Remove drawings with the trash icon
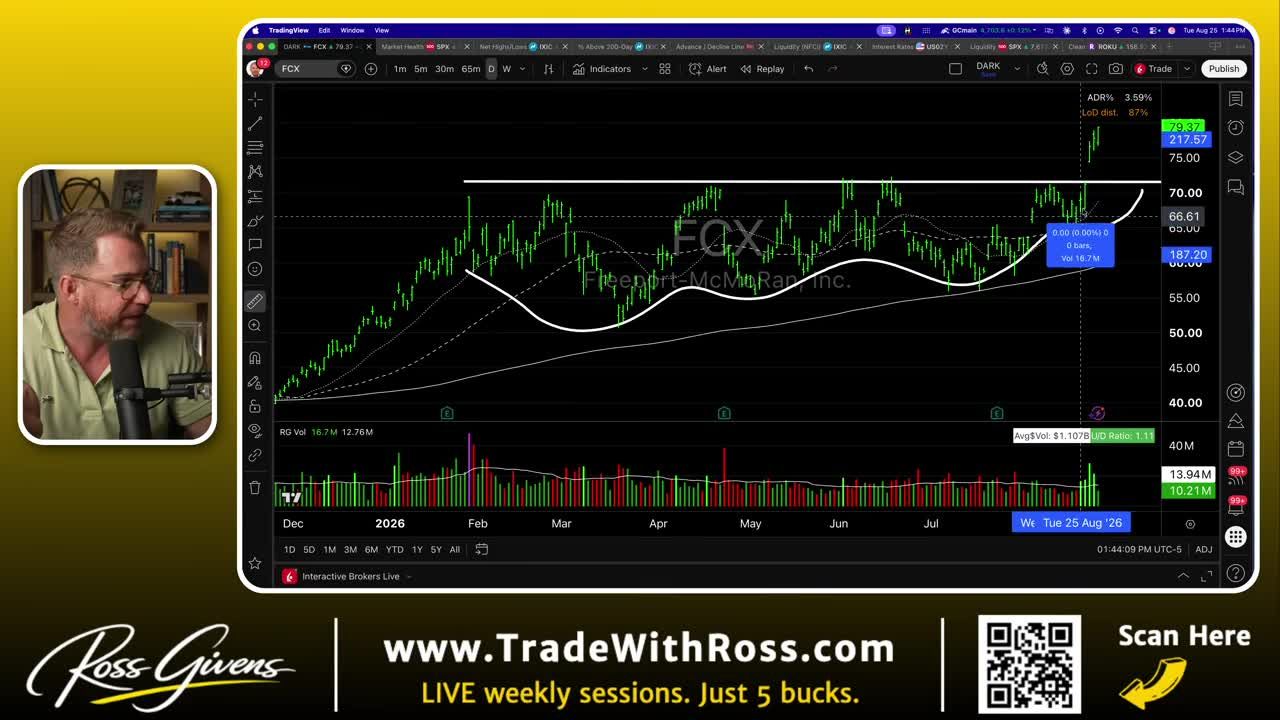Viewport: 1280px width, 720px height. tap(255, 487)
